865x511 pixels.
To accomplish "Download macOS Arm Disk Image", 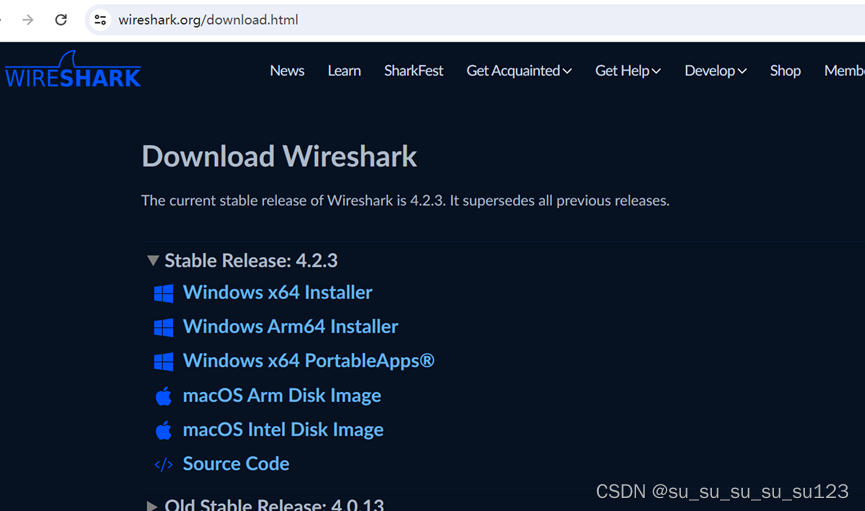I will pyautogui.click(x=282, y=396).
